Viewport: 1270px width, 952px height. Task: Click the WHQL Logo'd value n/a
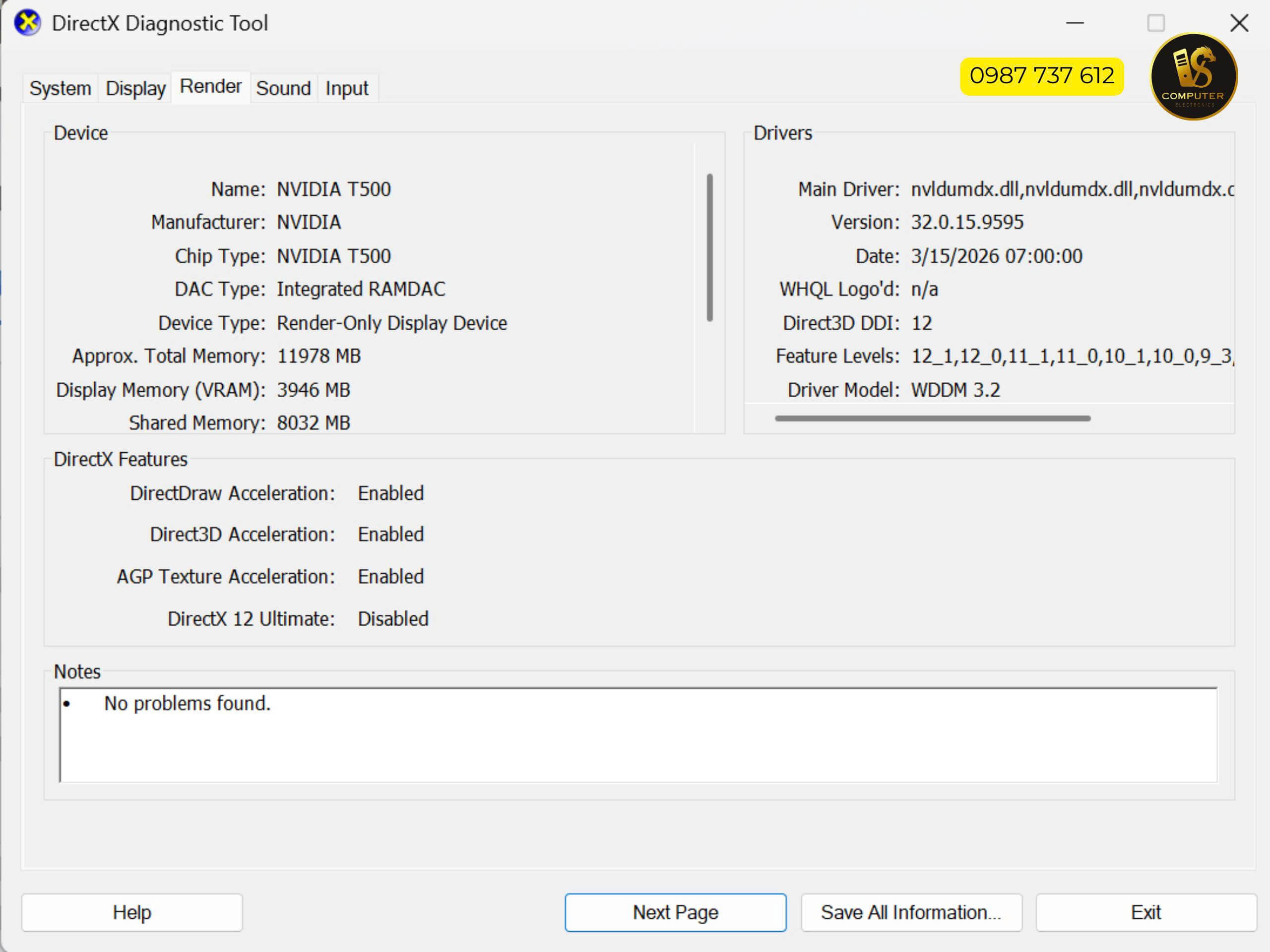[x=924, y=289]
